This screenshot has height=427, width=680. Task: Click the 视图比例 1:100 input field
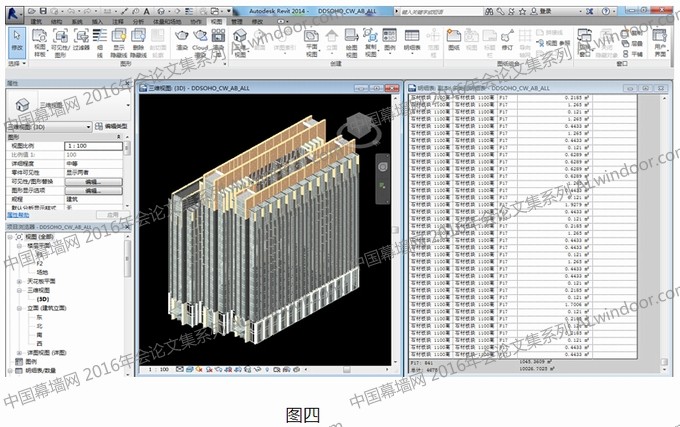pos(94,147)
